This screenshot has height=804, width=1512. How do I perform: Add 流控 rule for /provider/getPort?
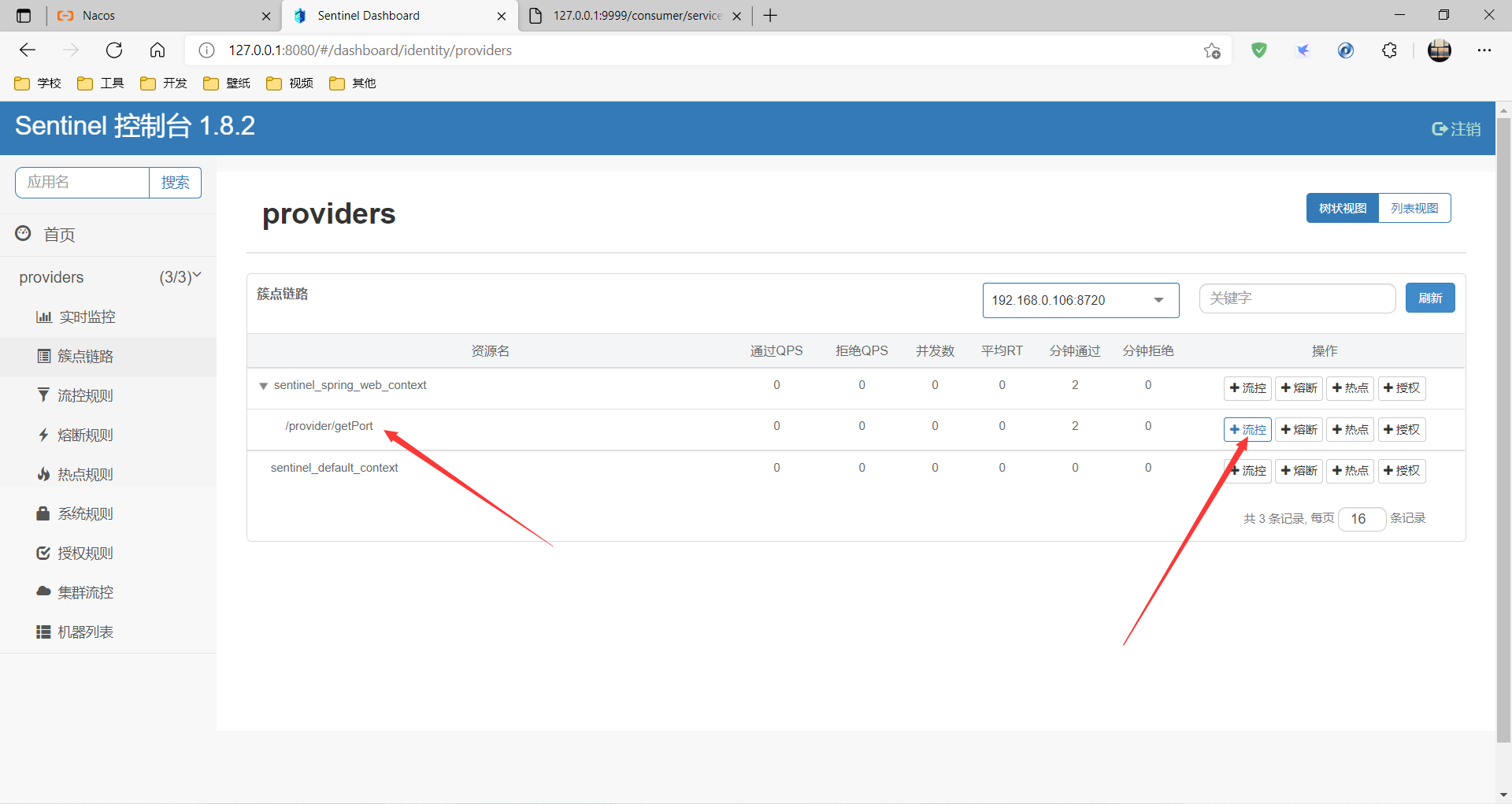1247,430
